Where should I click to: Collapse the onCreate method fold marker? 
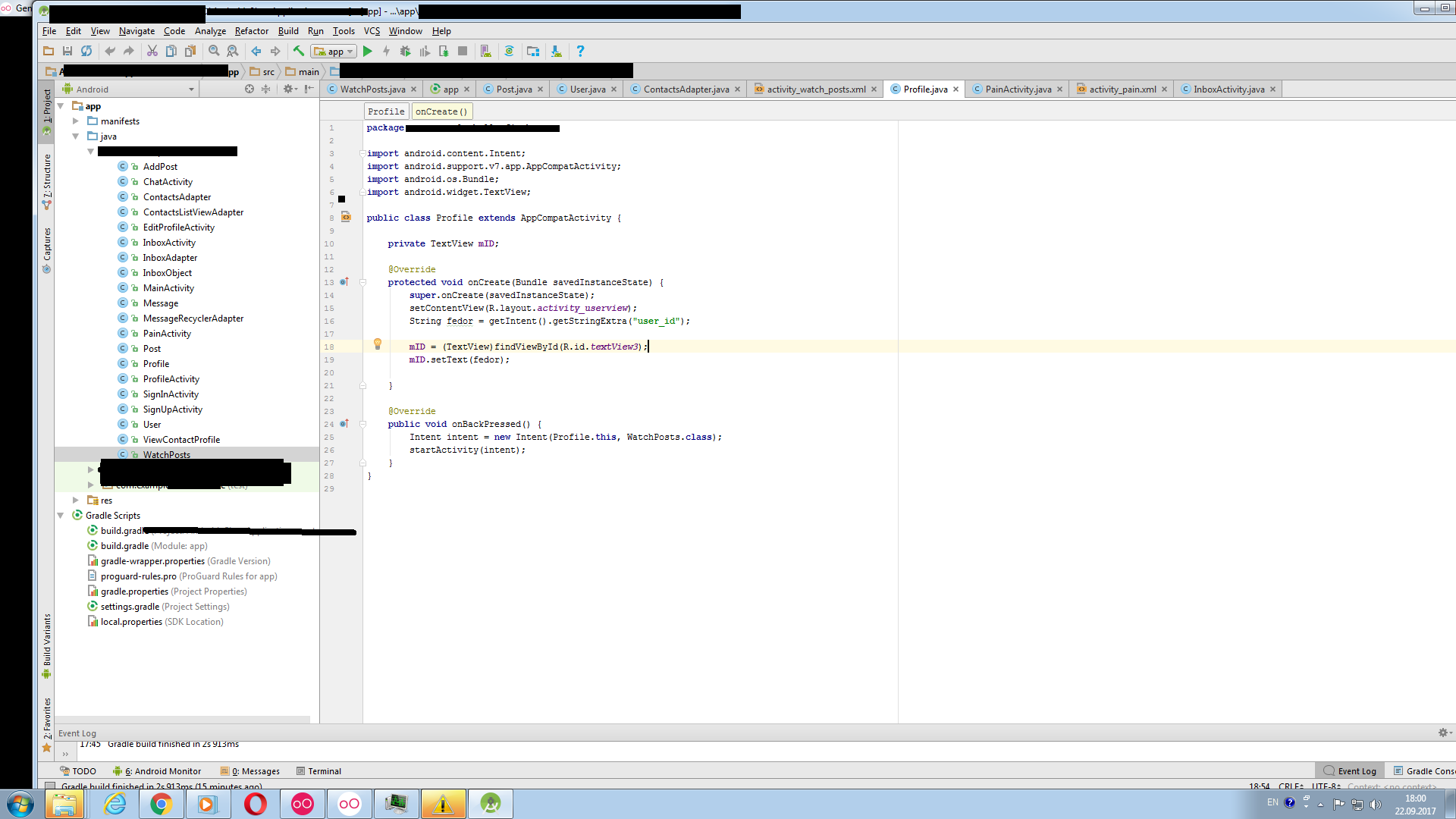362,282
